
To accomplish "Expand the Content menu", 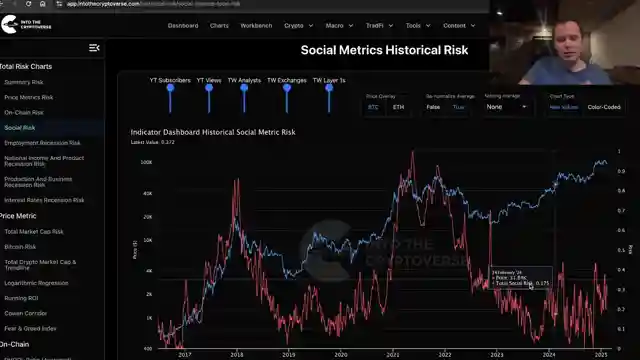I will click(x=459, y=25).
